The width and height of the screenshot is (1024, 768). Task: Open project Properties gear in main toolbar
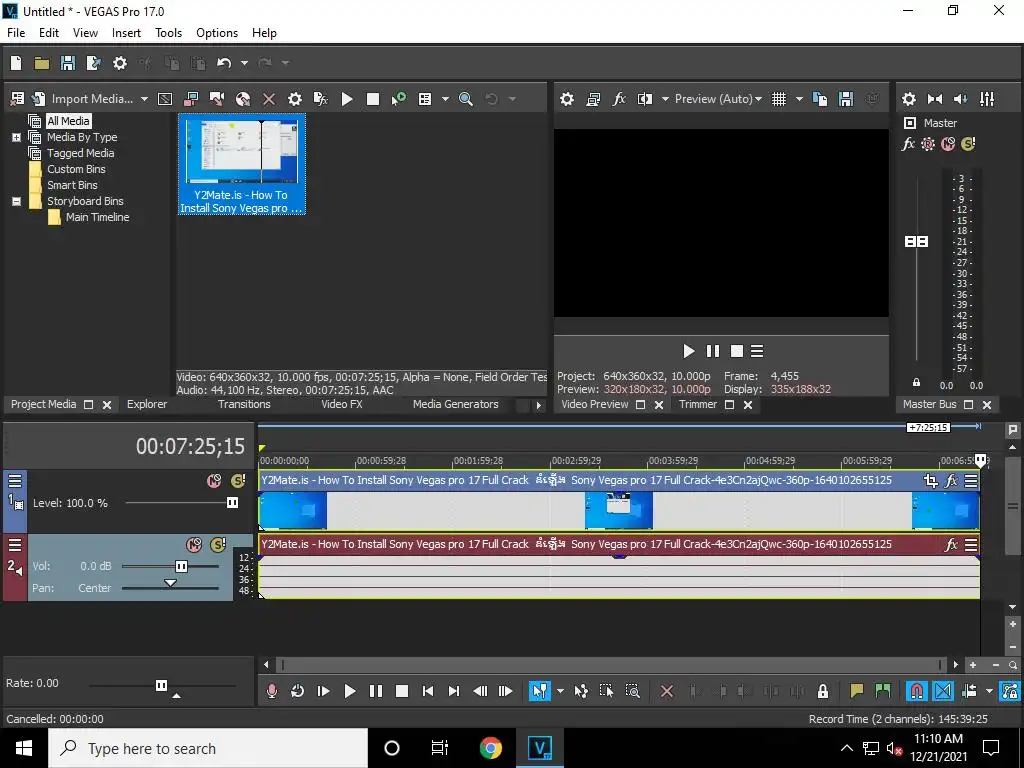[x=120, y=63]
